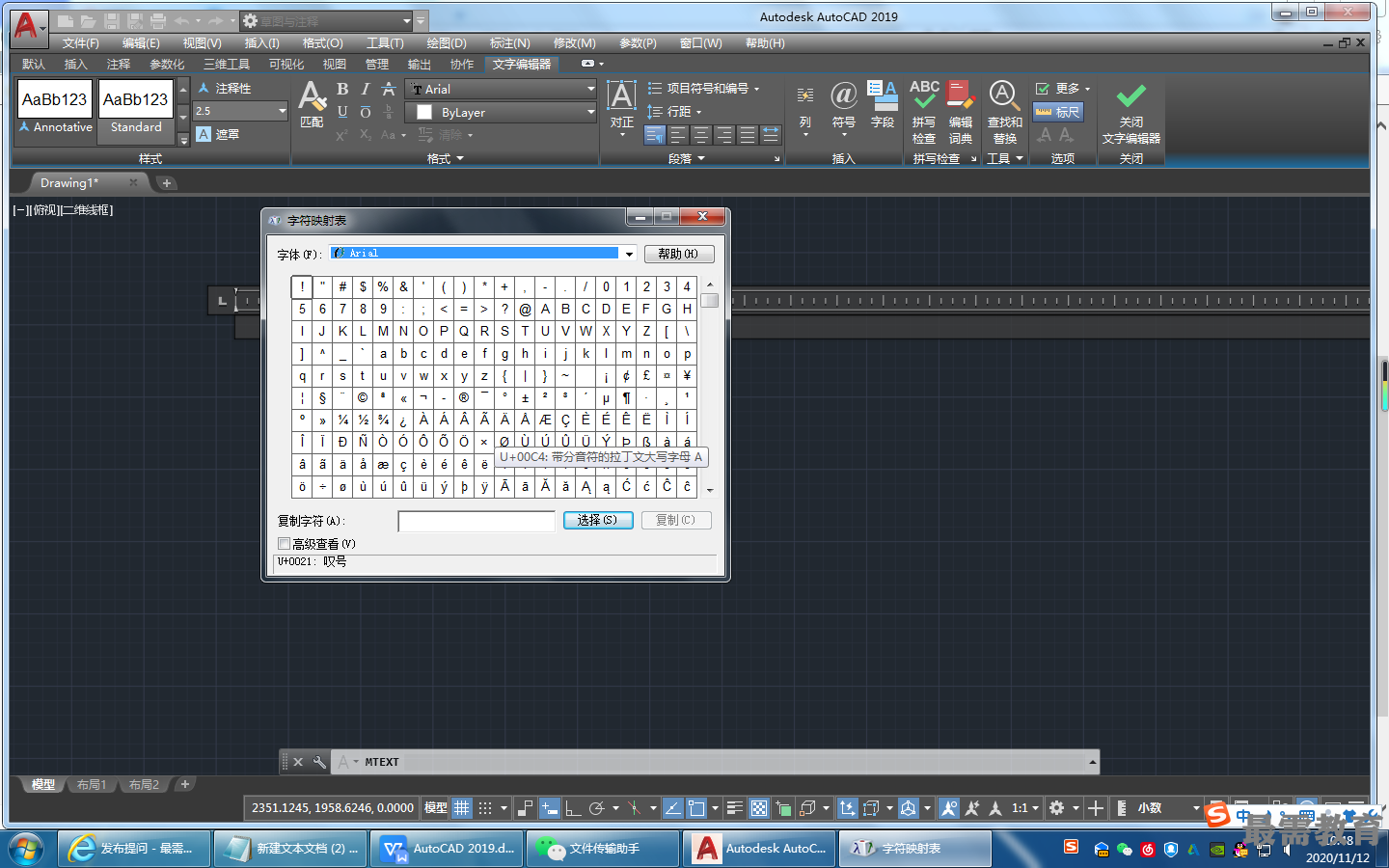The width and height of the screenshot is (1389, 868).
Task: Open the Arial font dropdown in the ribbon
Action: click(591, 89)
